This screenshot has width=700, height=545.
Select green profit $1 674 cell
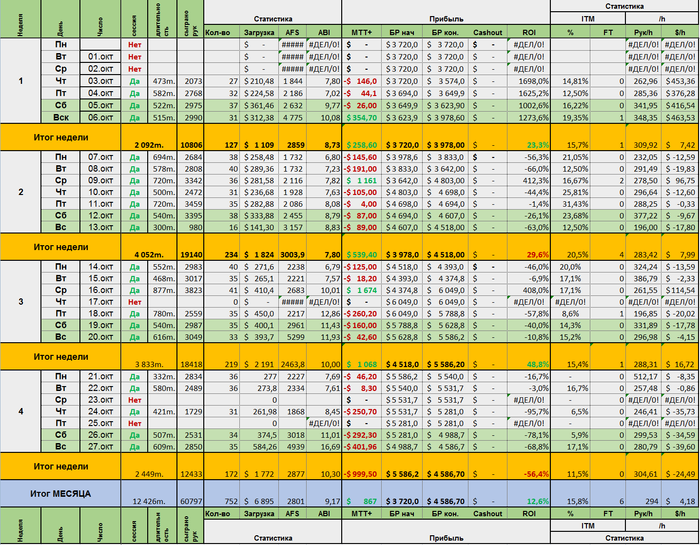pyautogui.click(x=362, y=290)
